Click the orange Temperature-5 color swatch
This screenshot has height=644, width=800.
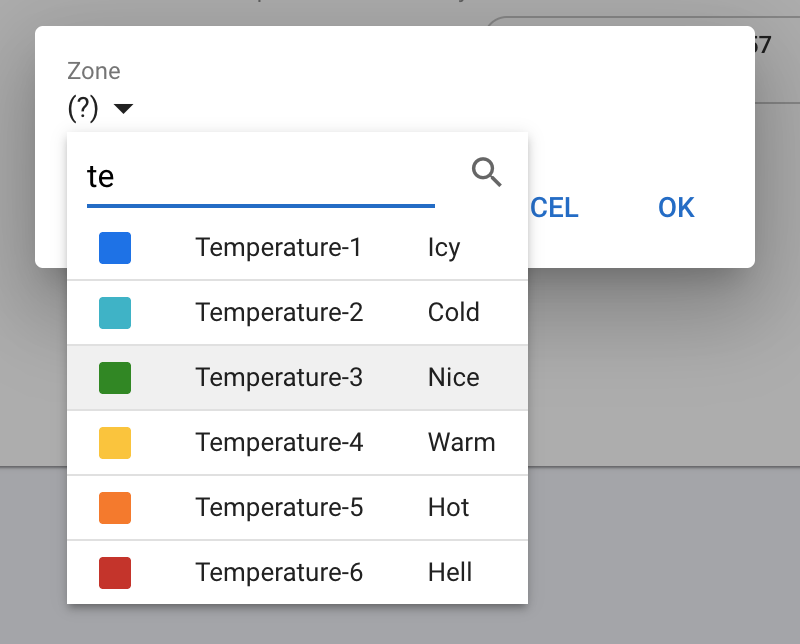115,508
